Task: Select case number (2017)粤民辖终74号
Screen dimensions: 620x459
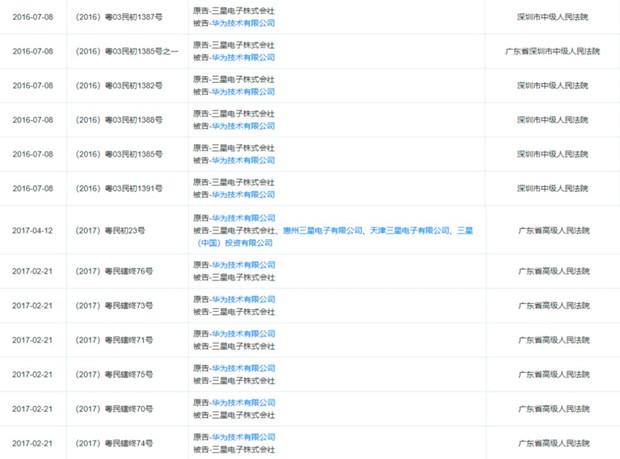Action: click(x=114, y=443)
